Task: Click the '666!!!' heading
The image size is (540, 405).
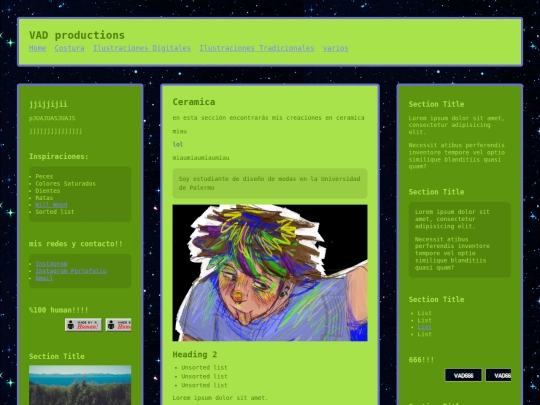Action: click(421, 360)
